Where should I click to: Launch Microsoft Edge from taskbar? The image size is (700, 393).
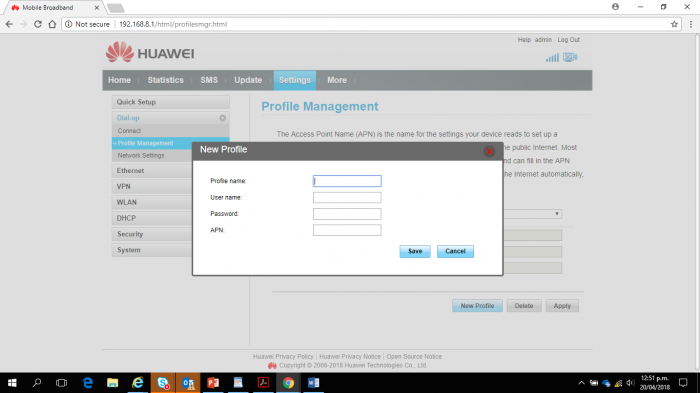pos(88,383)
